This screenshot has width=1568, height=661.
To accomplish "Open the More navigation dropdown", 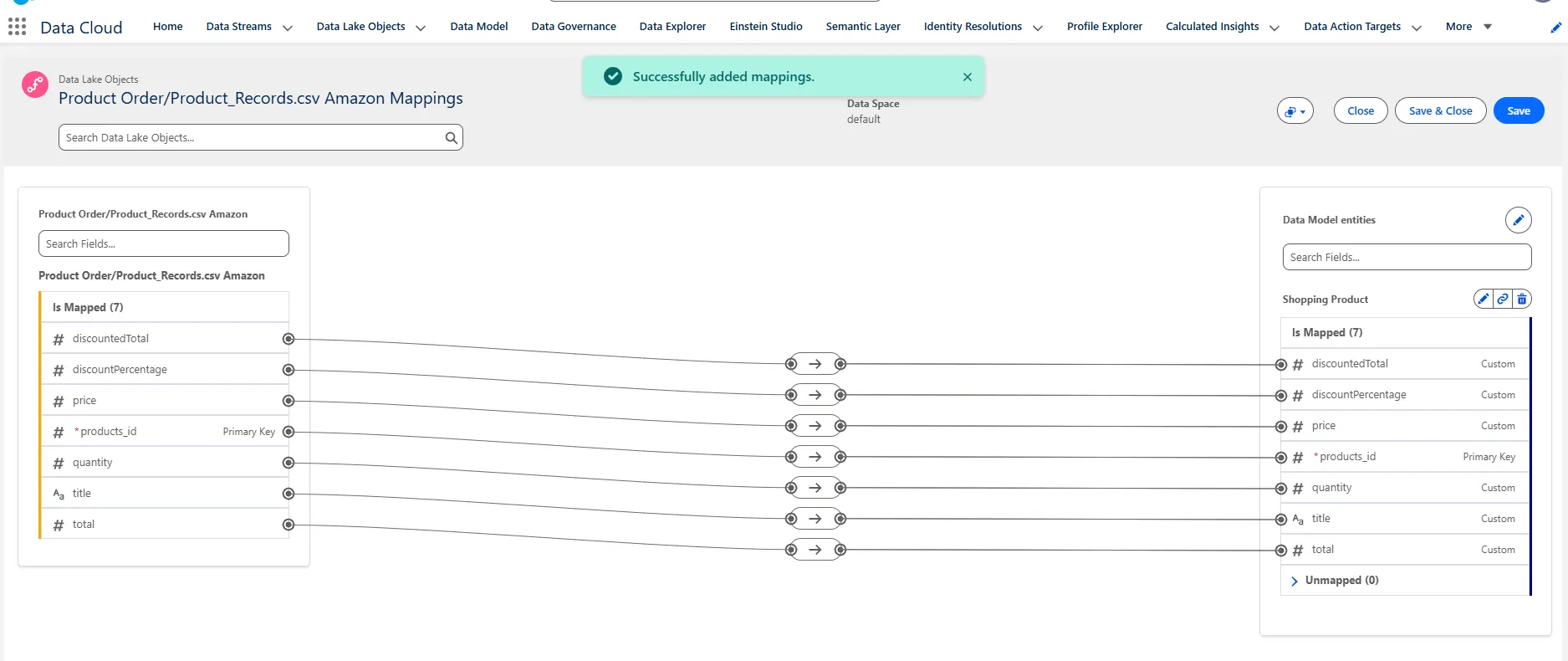I will point(1468,27).
